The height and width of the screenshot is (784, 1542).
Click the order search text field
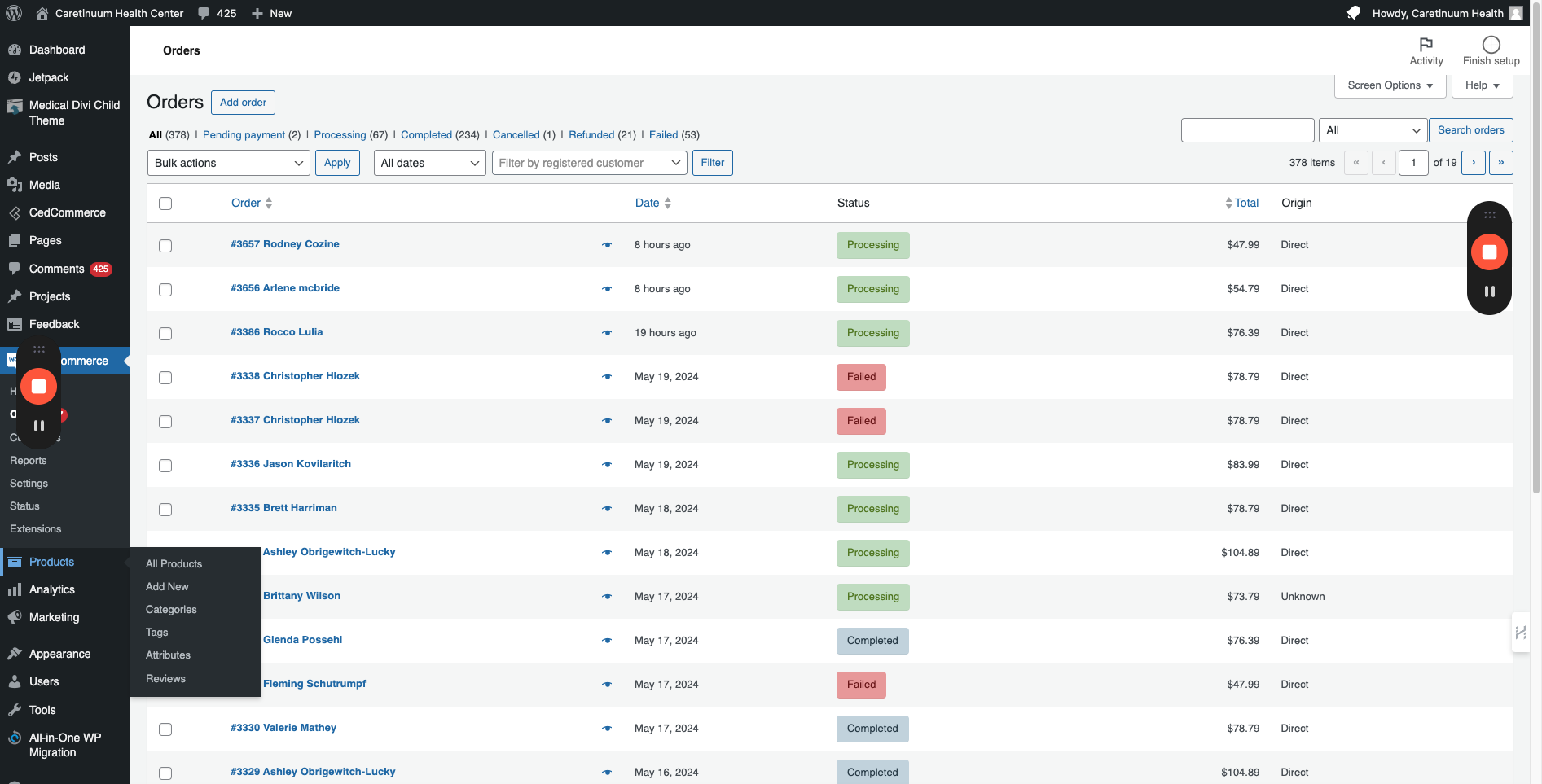(x=1248, y=130)
